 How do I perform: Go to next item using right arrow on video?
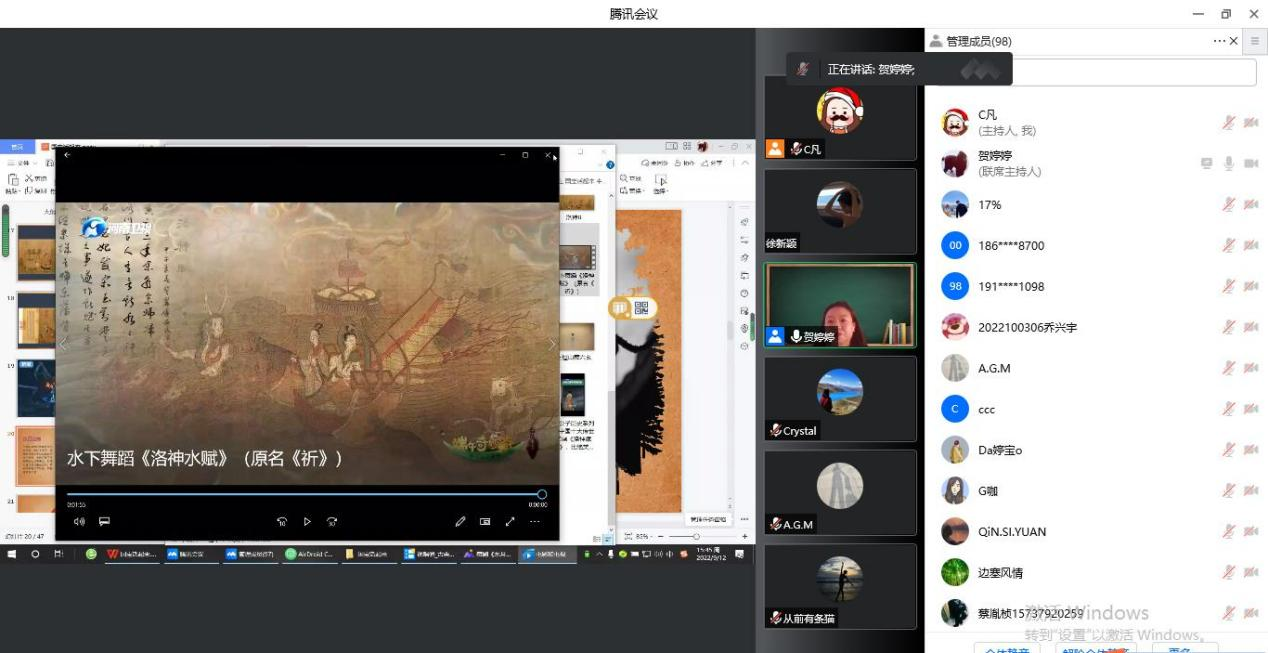click(551, 344)
